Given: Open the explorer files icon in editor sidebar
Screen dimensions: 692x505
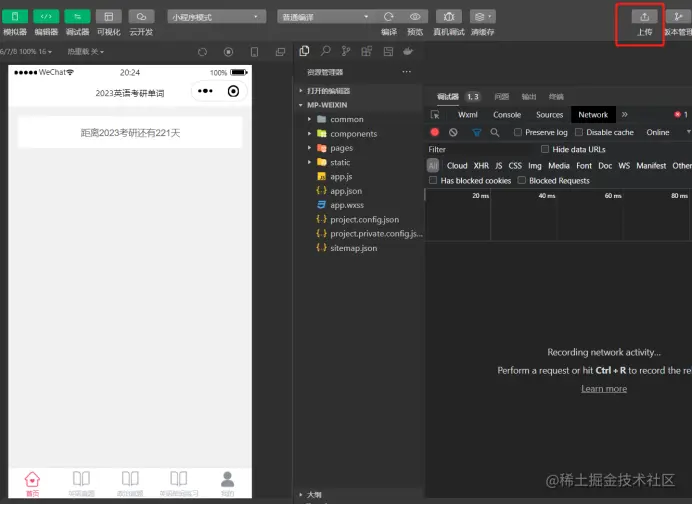Looking at the screenshot, I should click(304, 51).
